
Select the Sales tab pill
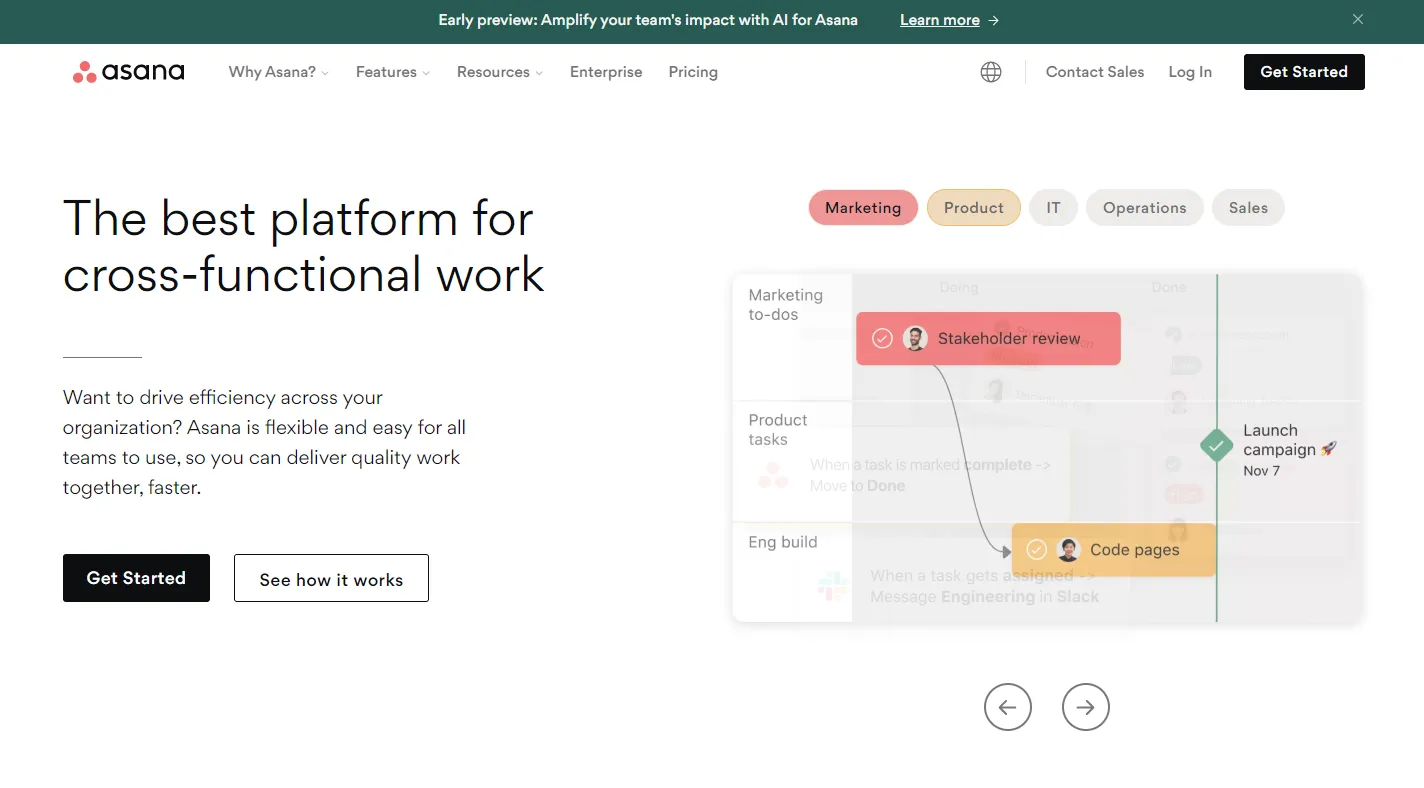1248,208
